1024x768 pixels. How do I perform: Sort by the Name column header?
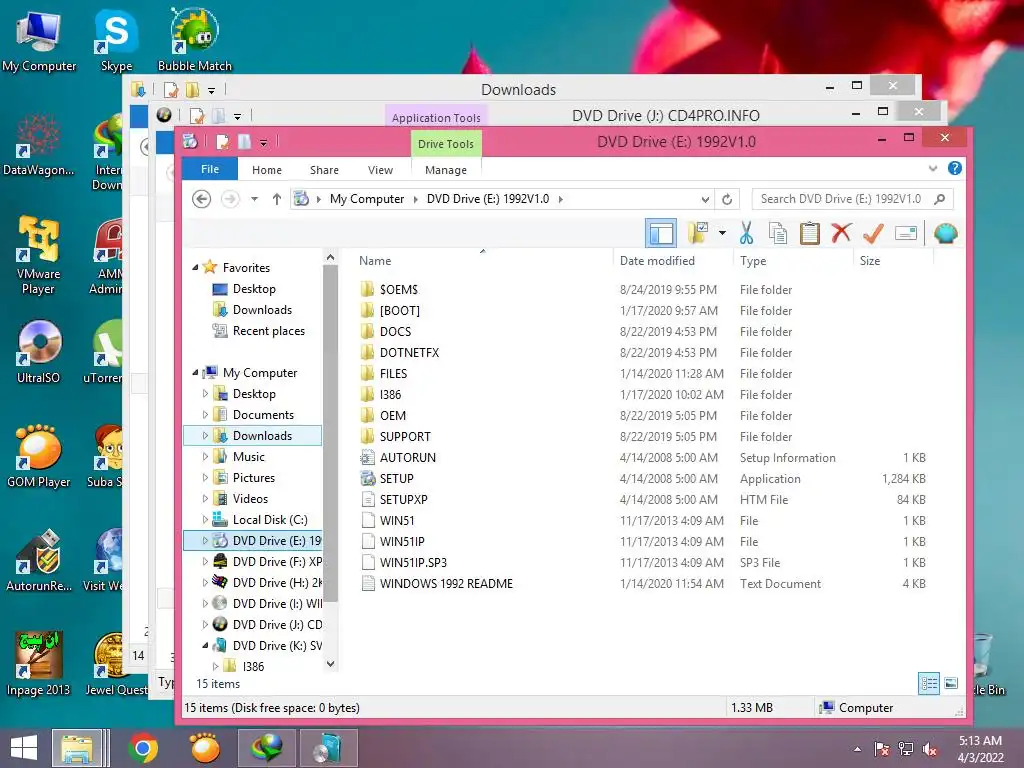(x=376, y=261)
